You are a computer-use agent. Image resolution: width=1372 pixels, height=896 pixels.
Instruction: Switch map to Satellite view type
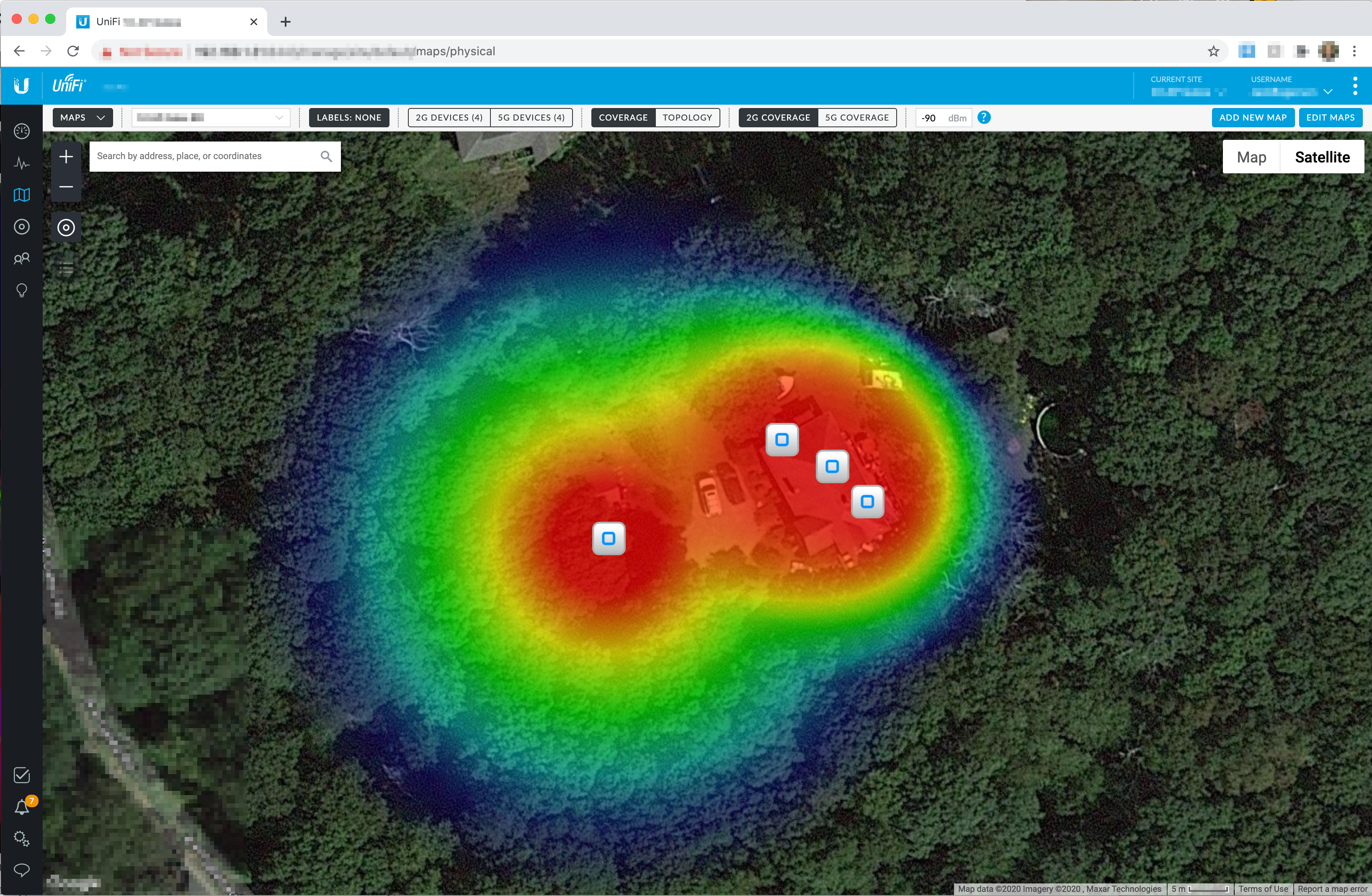[x=1323, y=157]
